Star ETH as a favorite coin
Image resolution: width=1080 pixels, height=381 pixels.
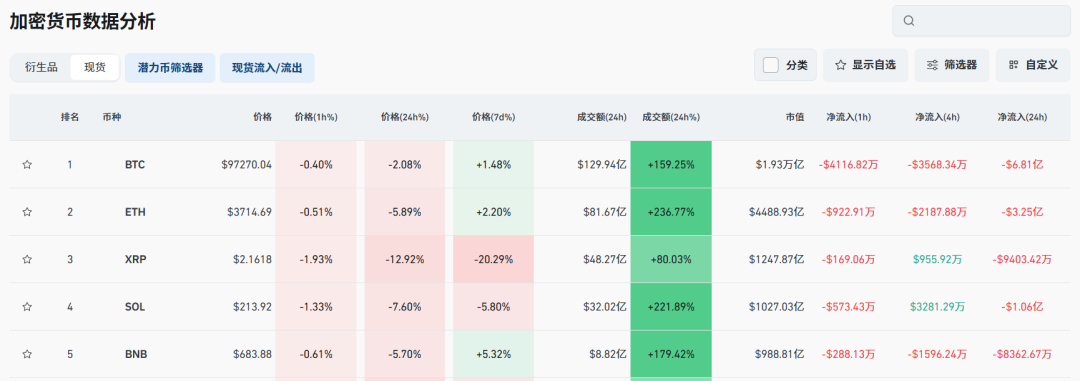[x=27, y=212]
